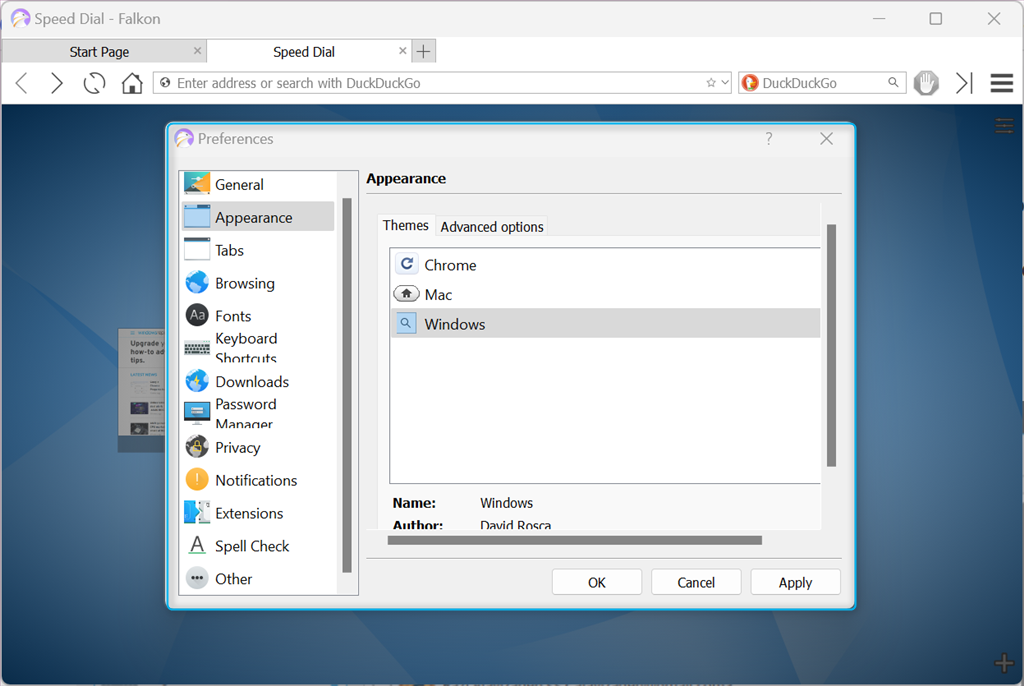Switch to the Themes tab
The width and height of the screenshot is (1024, 686).
pyautogui.click(x=406, y=225)
